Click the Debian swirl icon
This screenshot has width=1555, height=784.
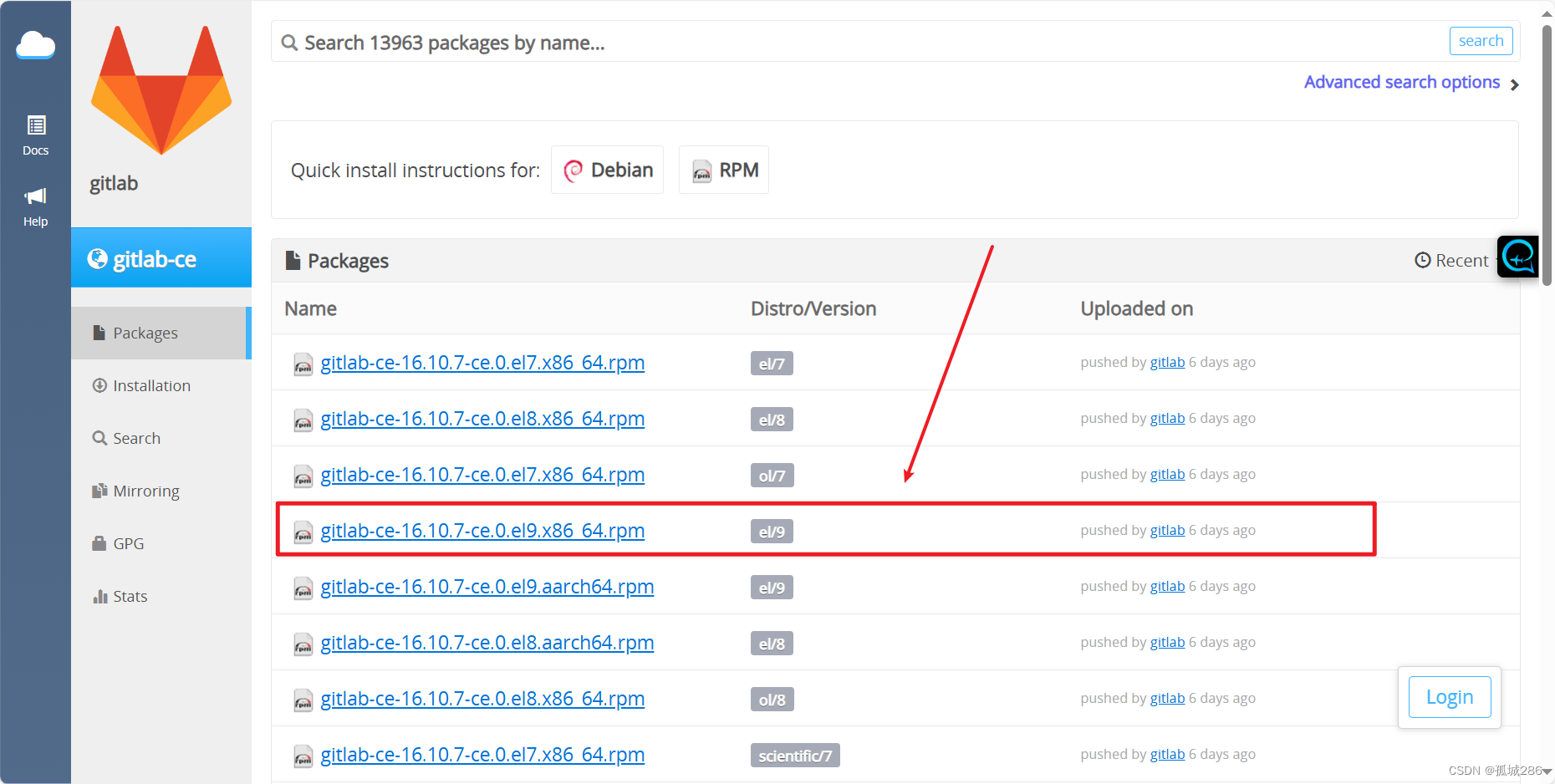[573, 171]
